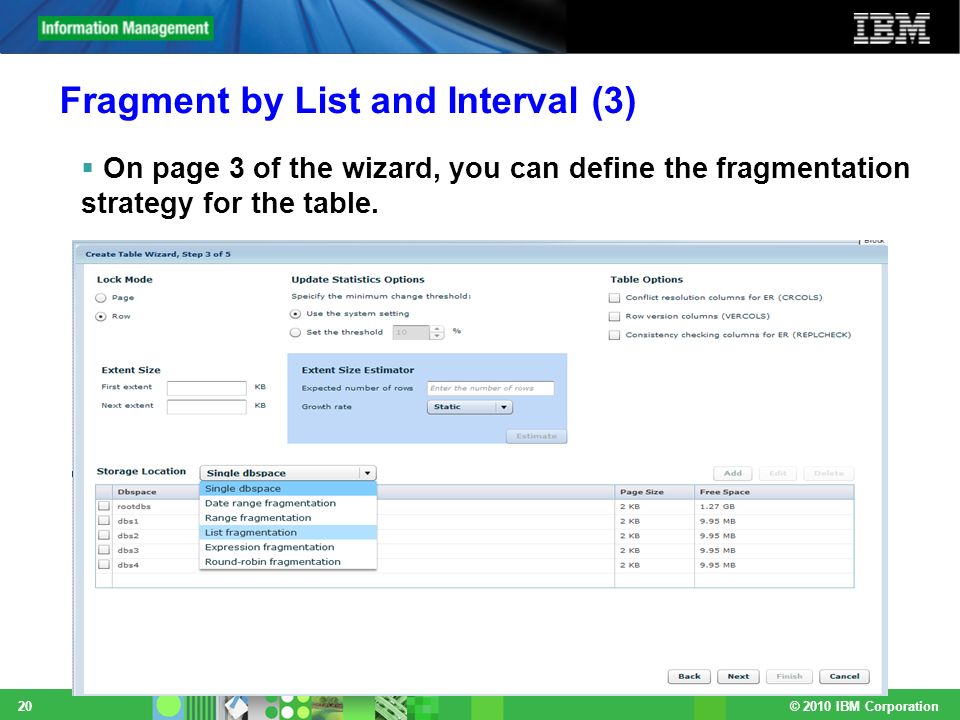Focus the Expected number of rows field

click(490, 388)
